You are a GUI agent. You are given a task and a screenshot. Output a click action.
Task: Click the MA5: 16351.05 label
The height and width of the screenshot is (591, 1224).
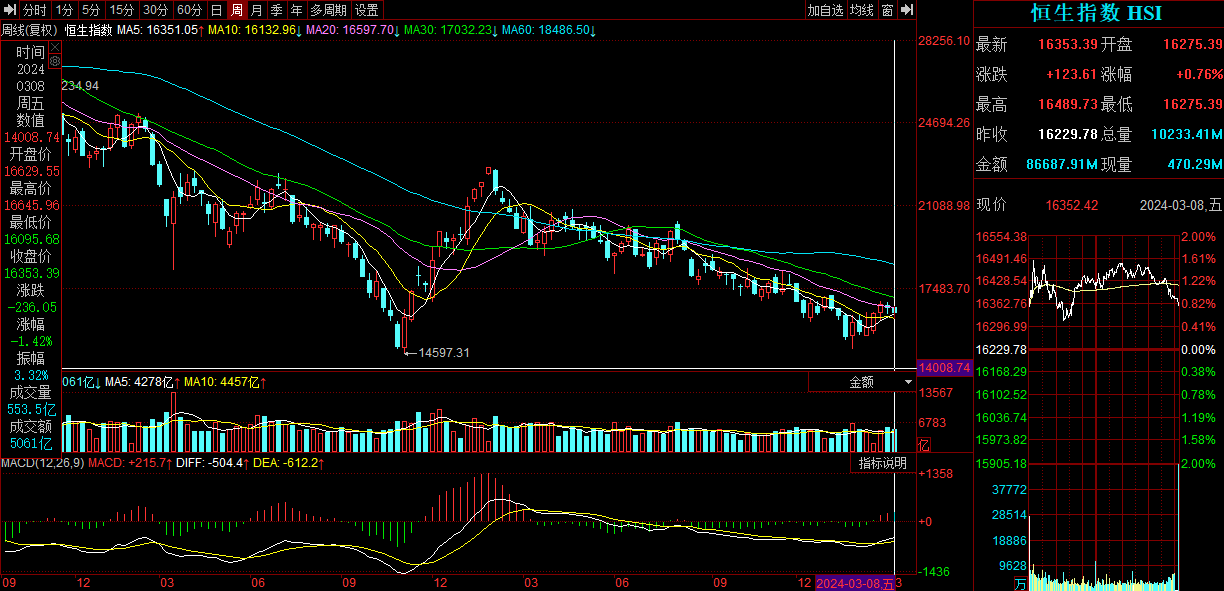tap(157, 30)
